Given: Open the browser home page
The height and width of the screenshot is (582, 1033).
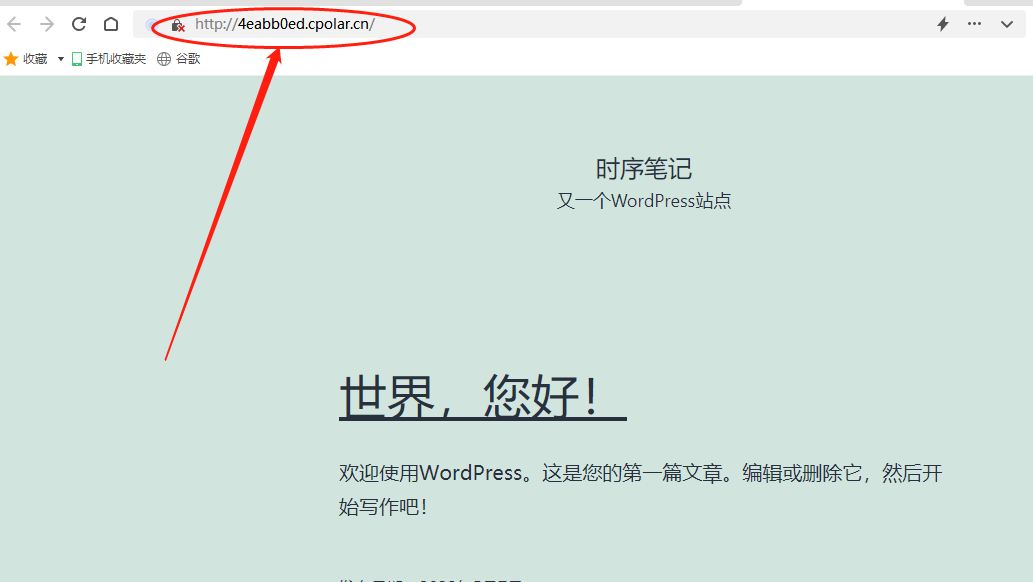Looking at the screenshot, I should [111, 24].
